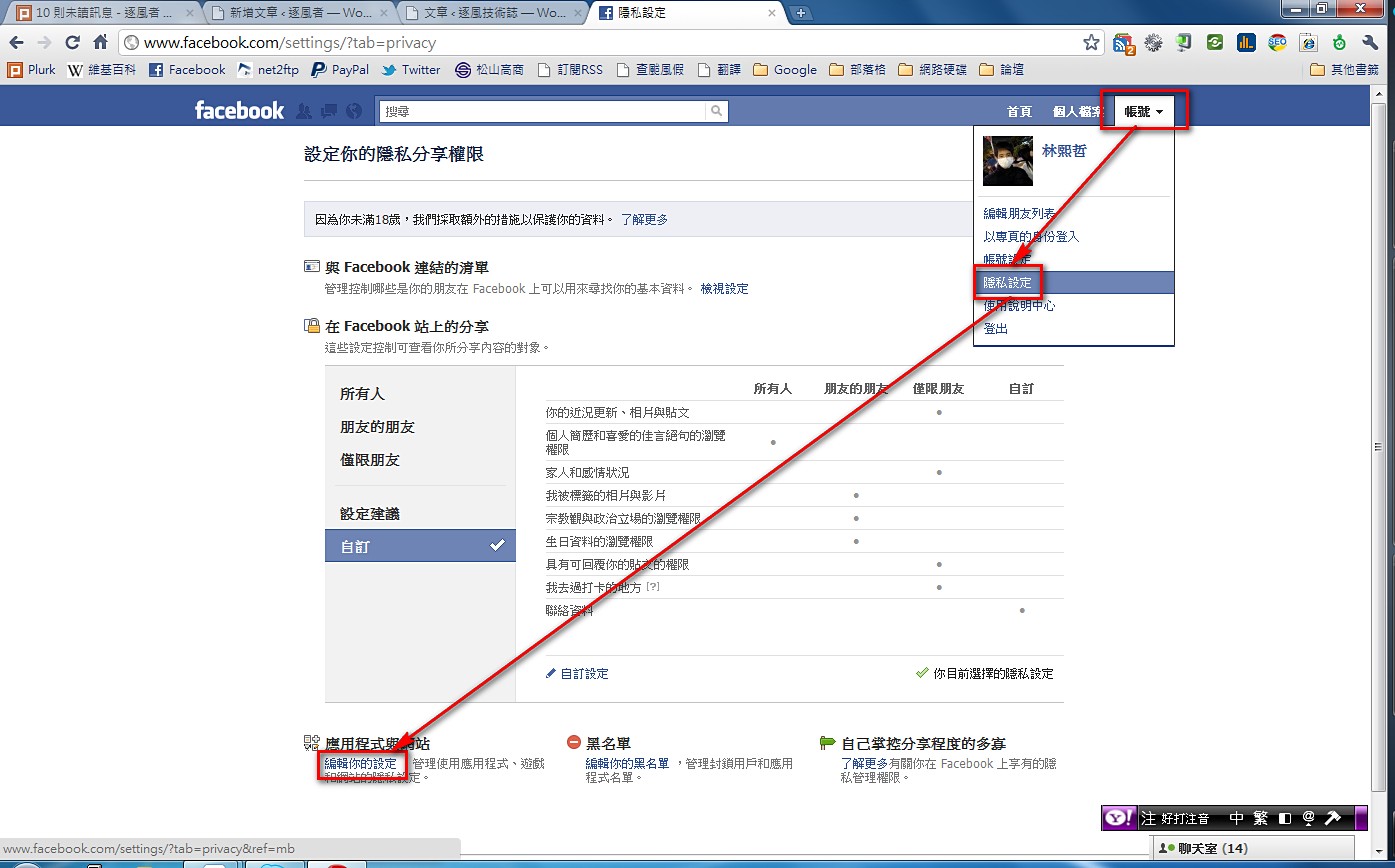
Task: Switch to the '文章 ‹ 逐風技術誌' tab
Action: (x=493, y=13)
